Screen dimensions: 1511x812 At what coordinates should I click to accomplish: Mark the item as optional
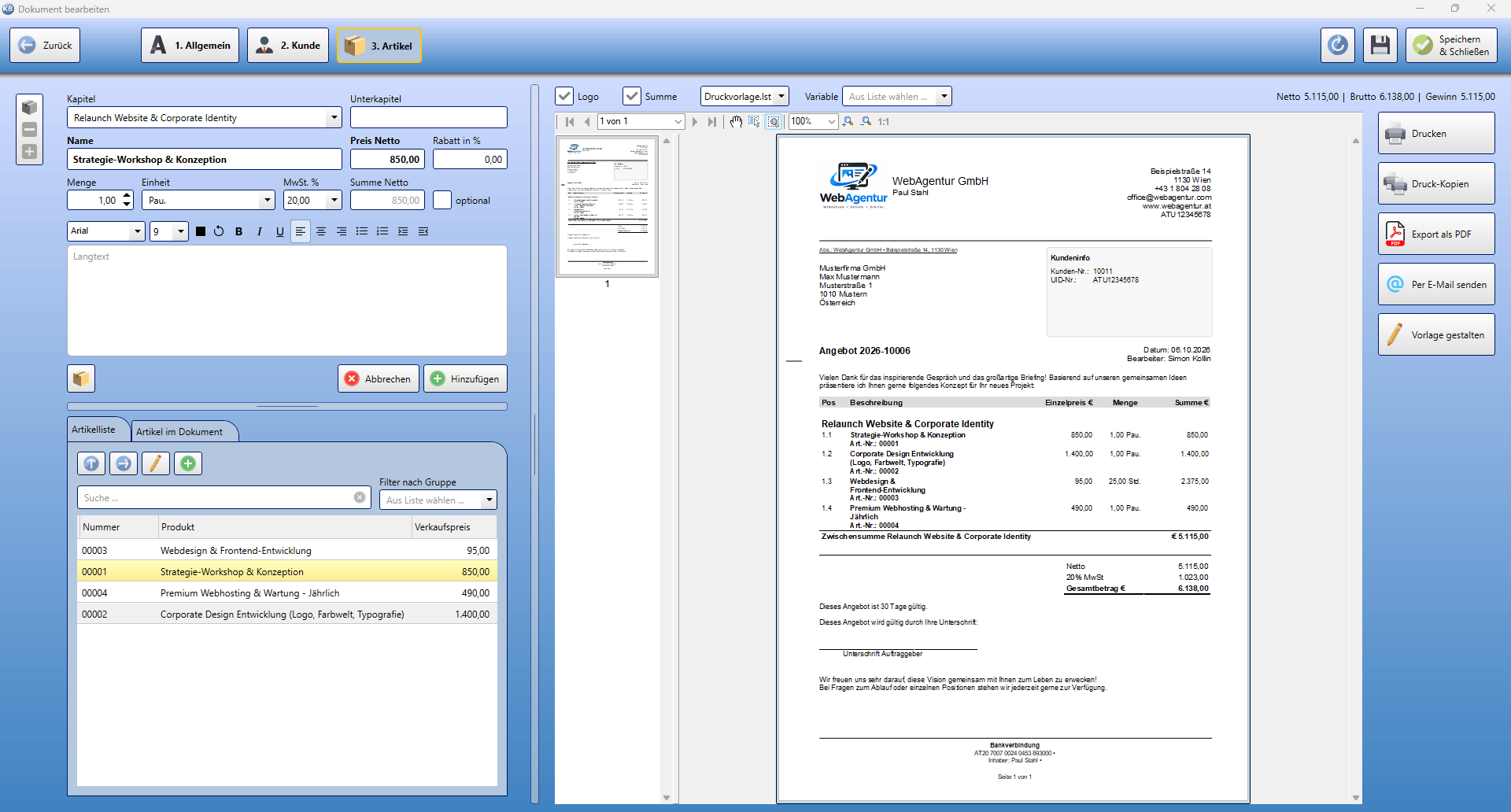pos(442,200)
